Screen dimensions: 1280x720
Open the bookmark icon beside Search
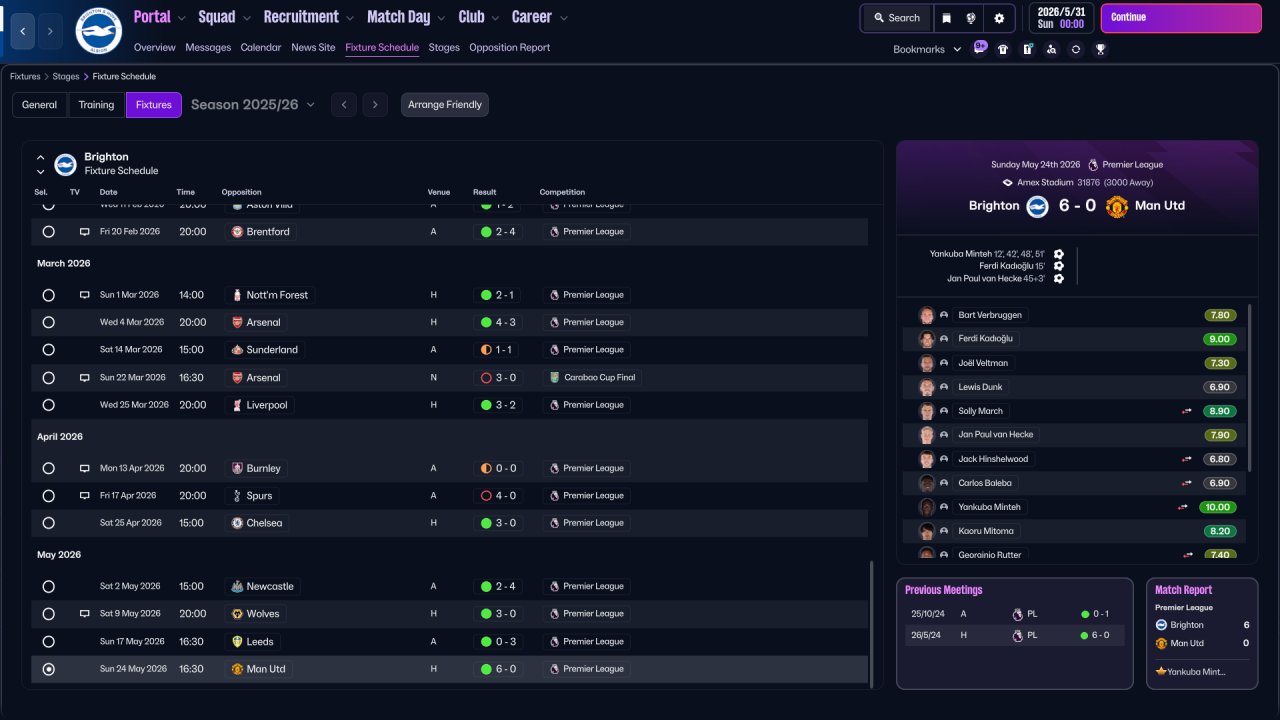[946, 18]
